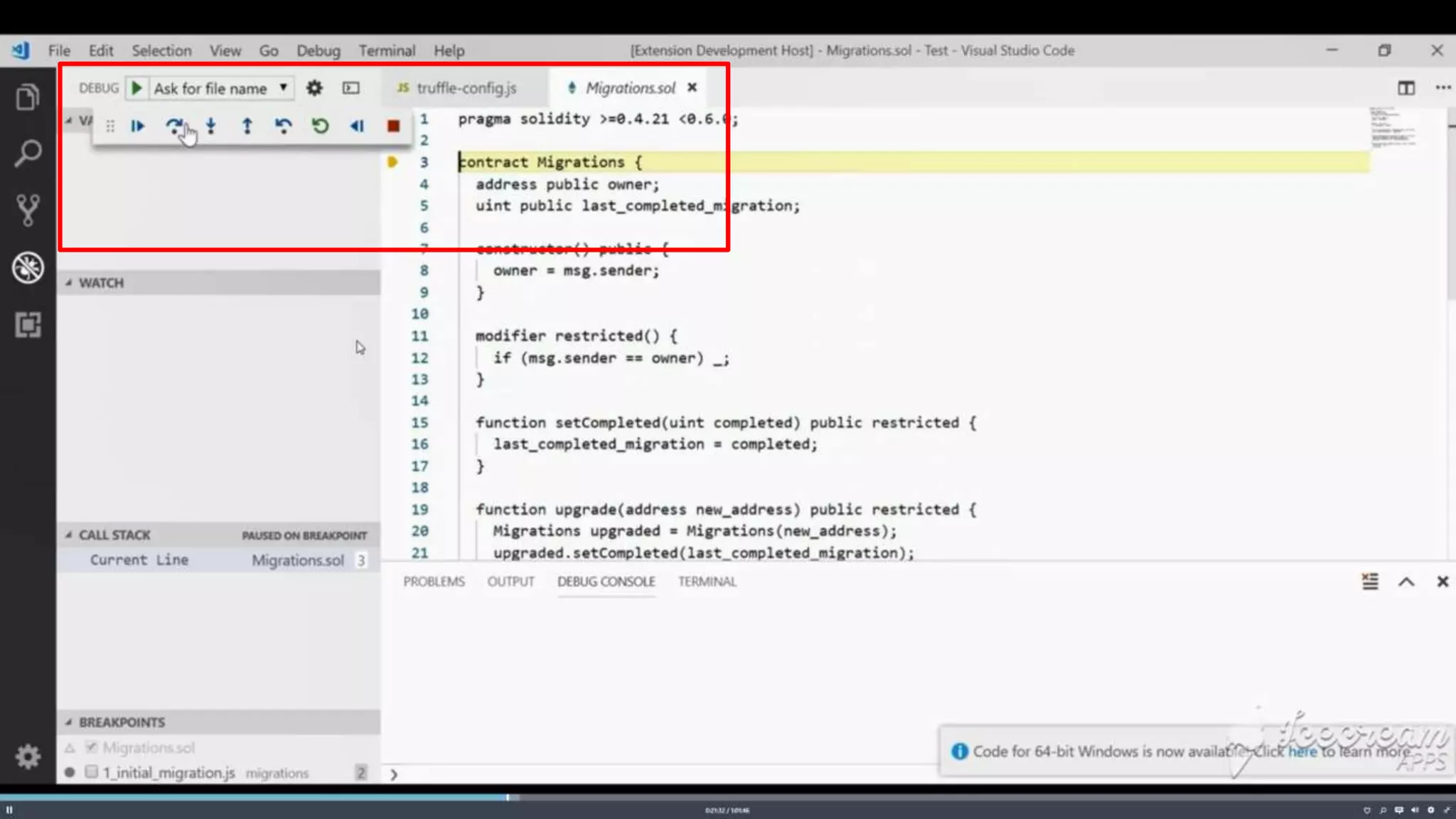The height and width of the screenshot is (819, 1456).
Task: Enable the 1_initial_migration.js breakpoint checkbox
Action: coord(91,772)
